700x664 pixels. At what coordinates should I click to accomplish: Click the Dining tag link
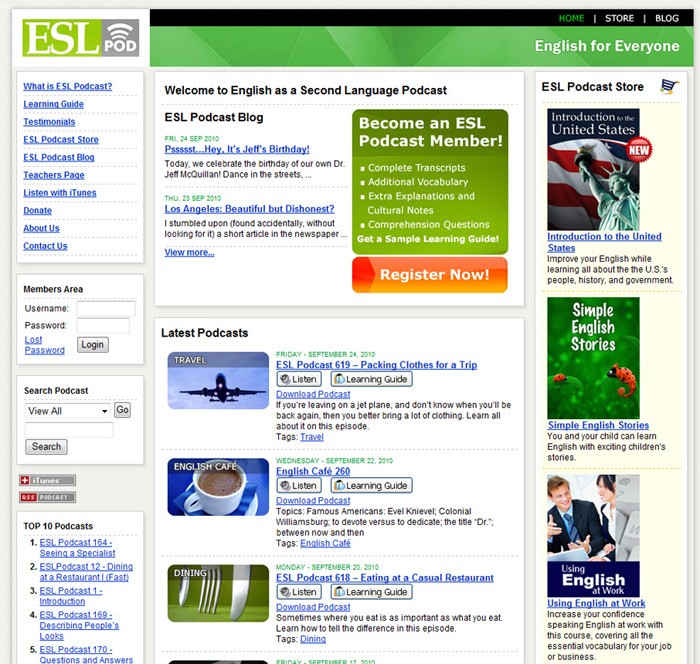click(312, 639)
